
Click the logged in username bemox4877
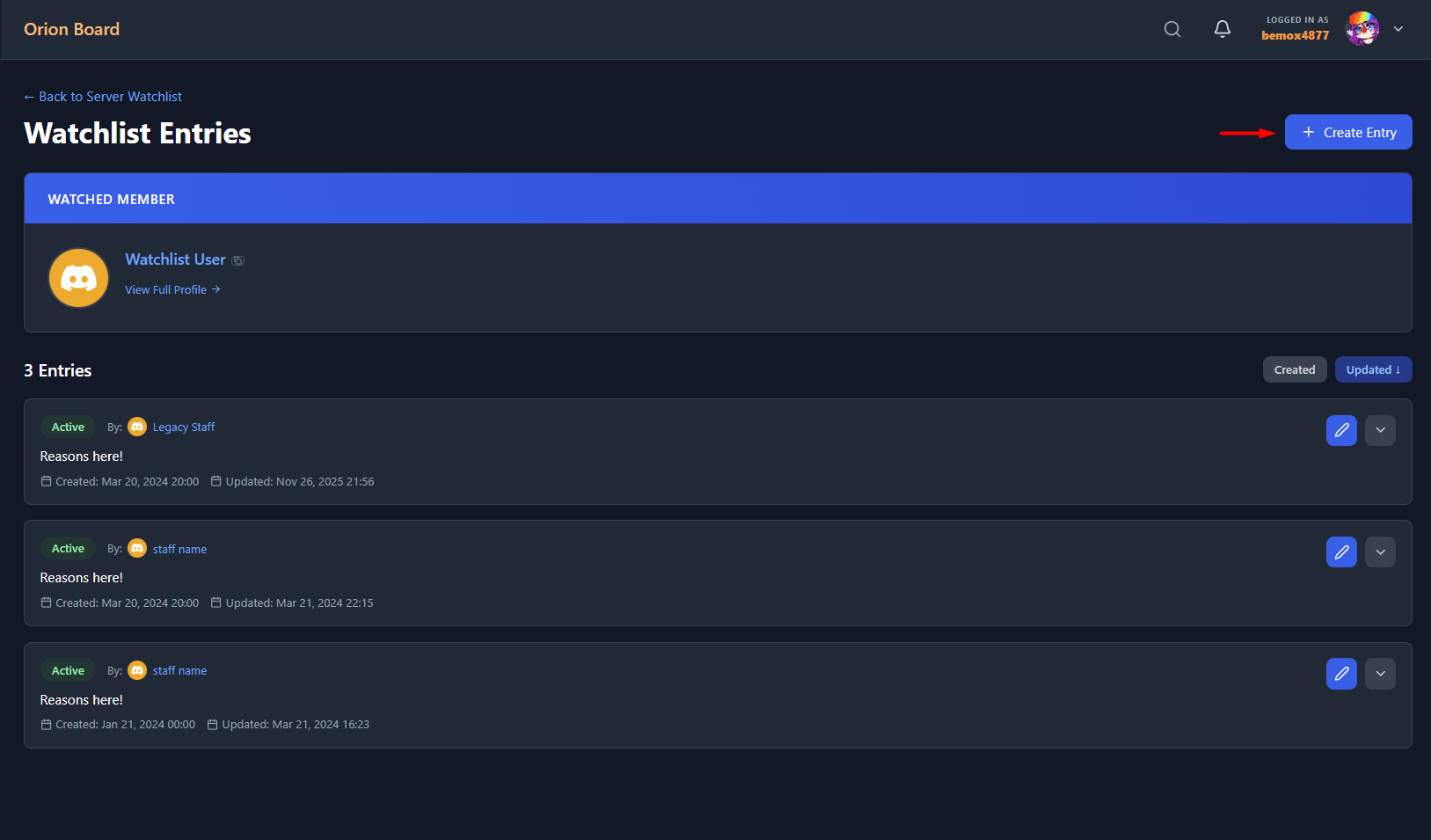[x=1295, y=35]
